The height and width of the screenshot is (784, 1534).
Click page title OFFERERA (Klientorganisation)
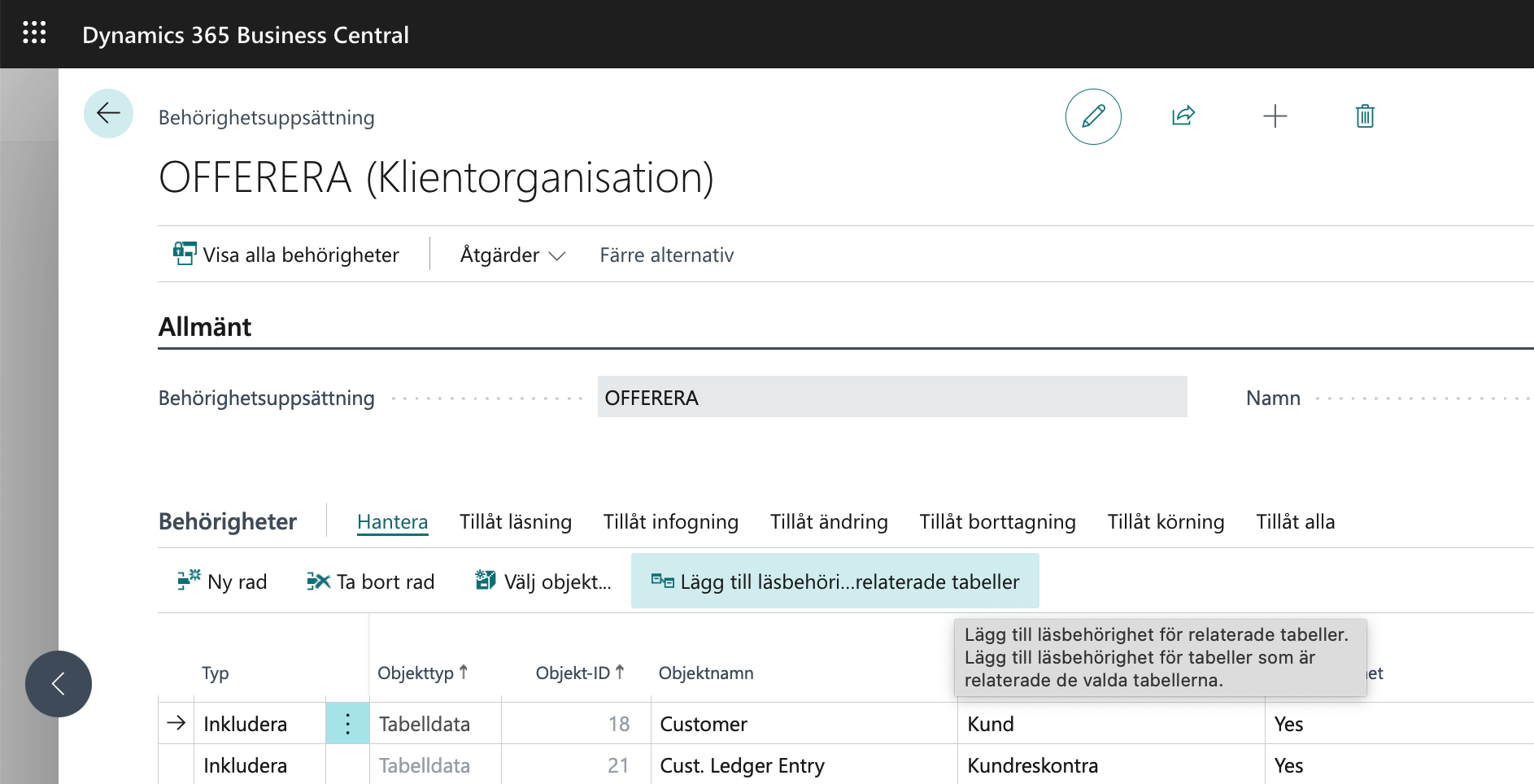click(x=436, y=176)
